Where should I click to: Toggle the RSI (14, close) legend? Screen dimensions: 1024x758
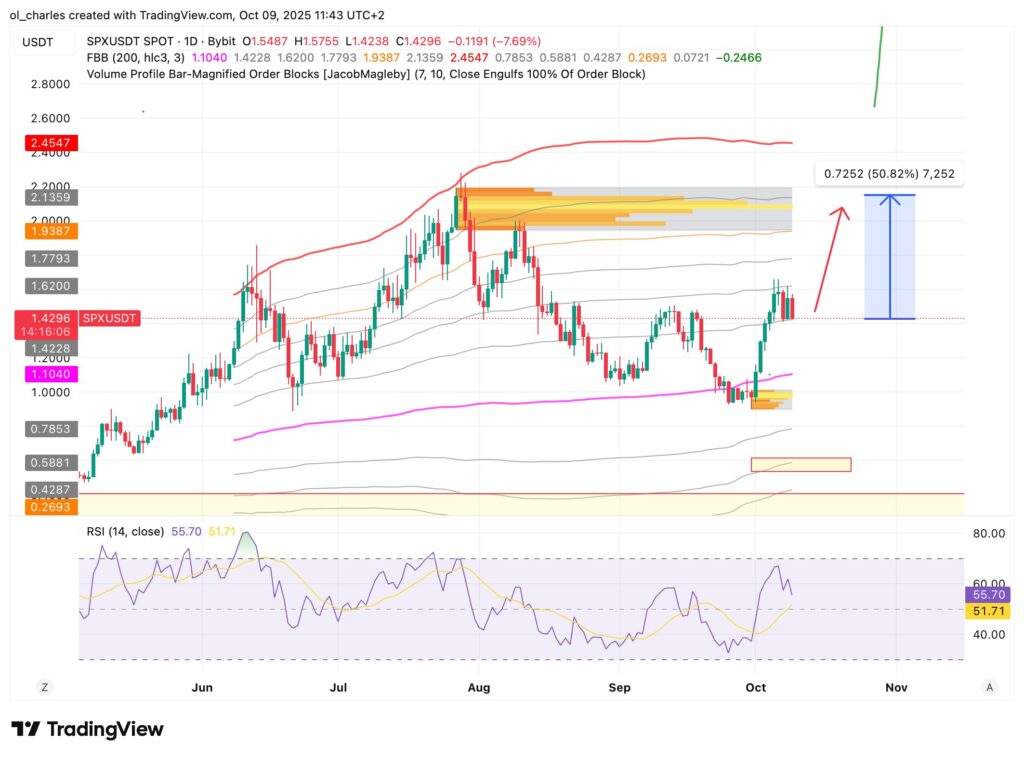[x=124, y=531]
